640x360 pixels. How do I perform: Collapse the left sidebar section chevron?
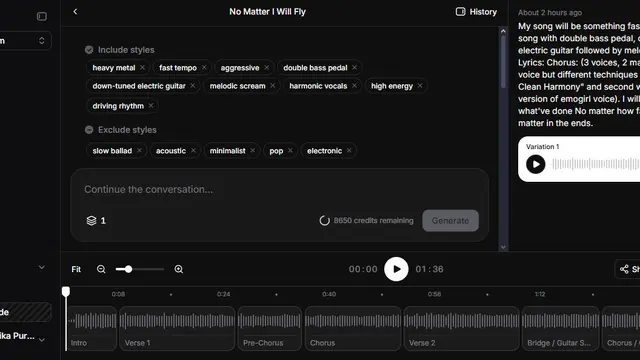[42, 267]
